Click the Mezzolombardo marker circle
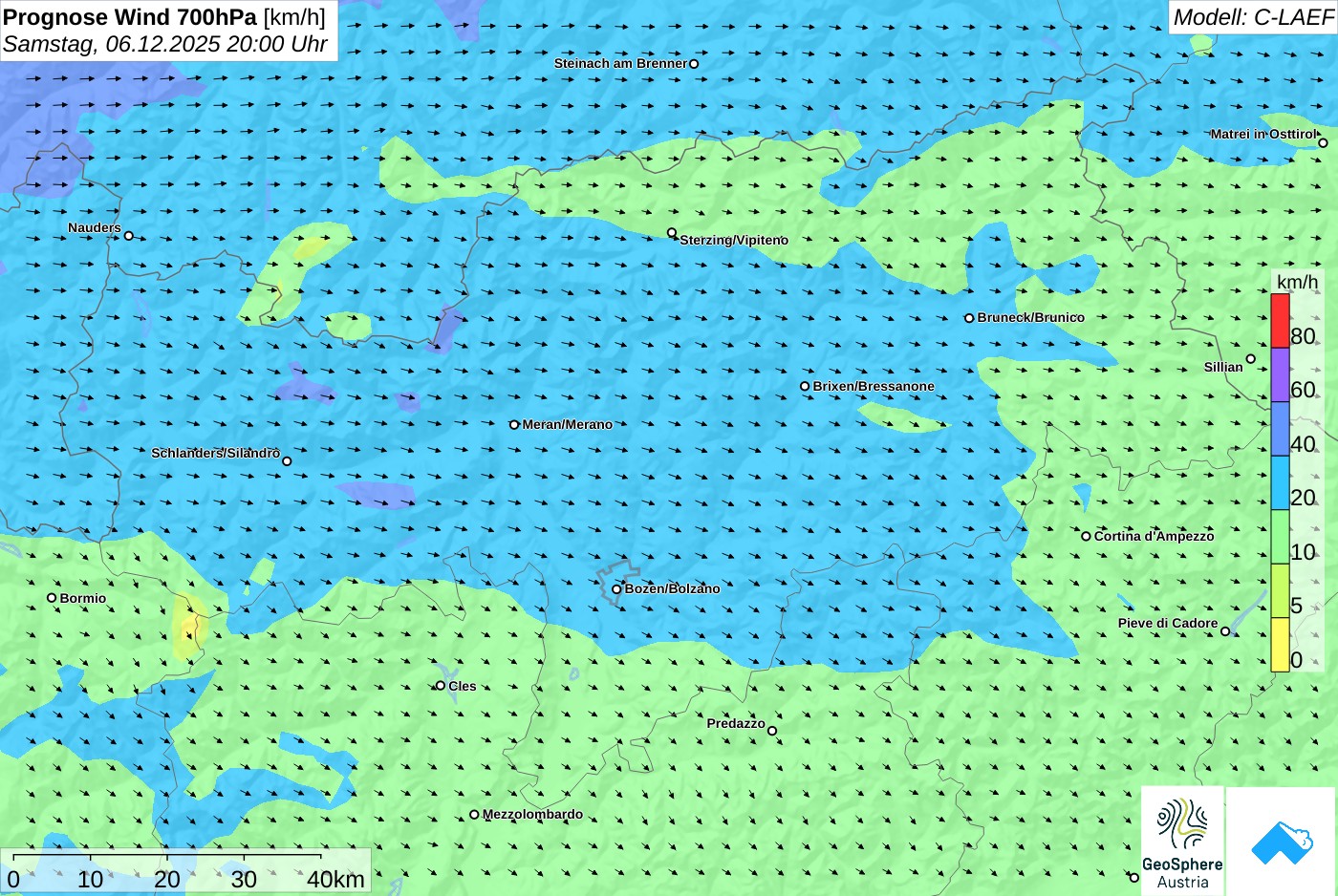The width and height of the screenshot is (1338, 896). tap(474, 815)
